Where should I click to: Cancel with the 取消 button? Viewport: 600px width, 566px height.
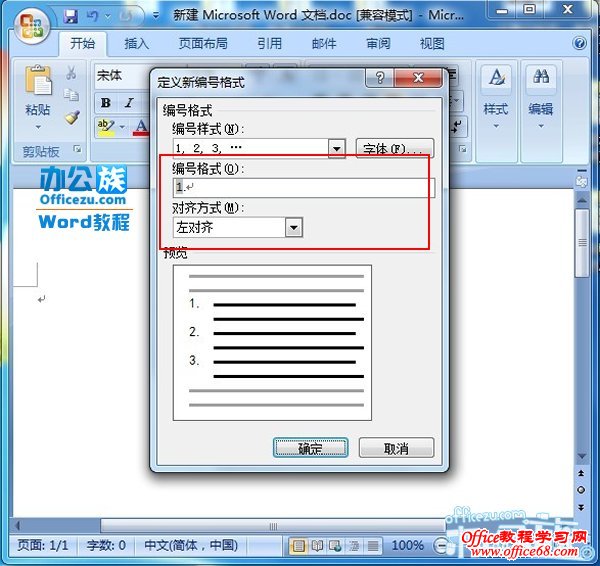396,448
